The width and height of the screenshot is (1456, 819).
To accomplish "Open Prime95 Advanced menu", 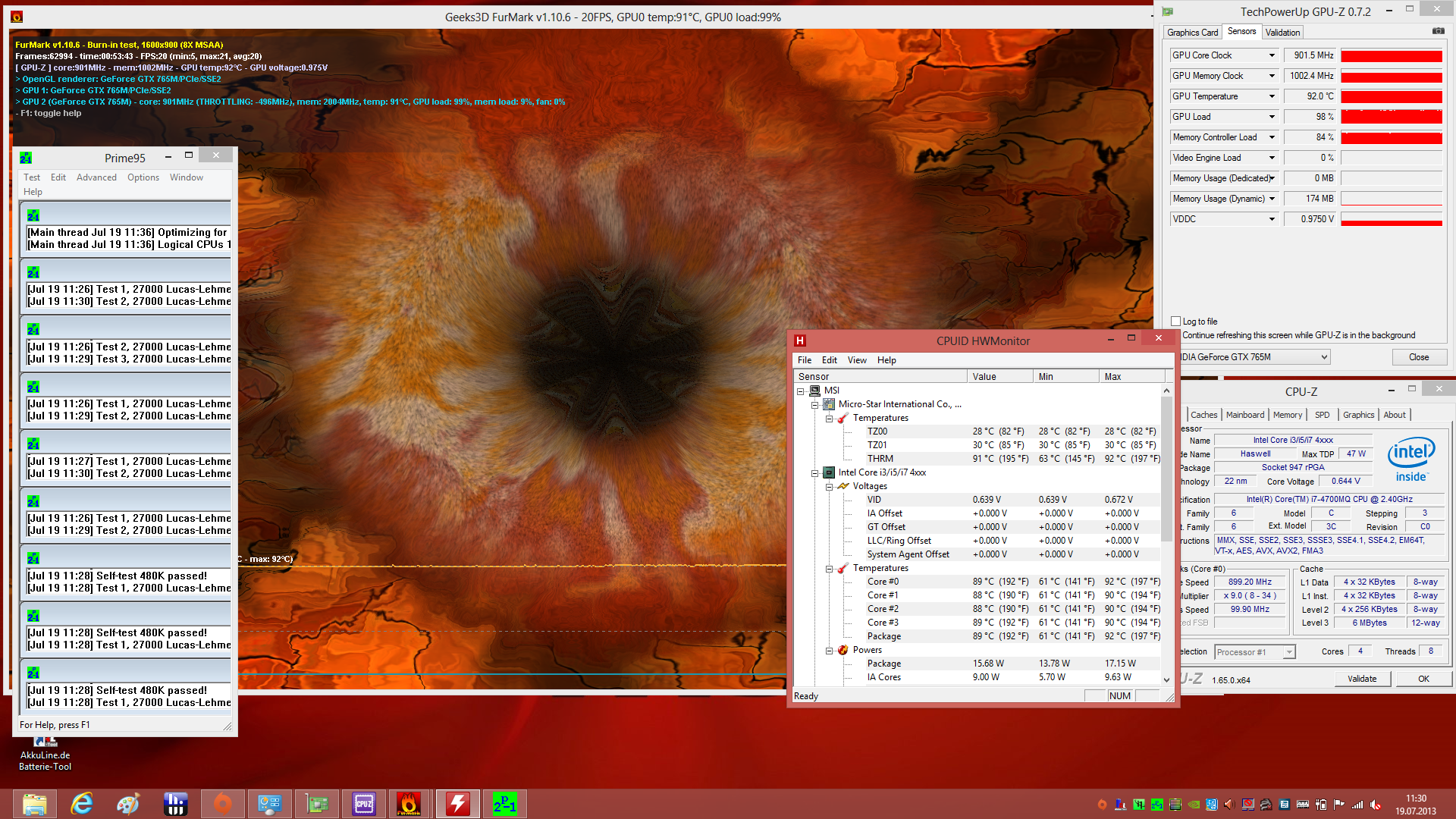I will 96,177.
